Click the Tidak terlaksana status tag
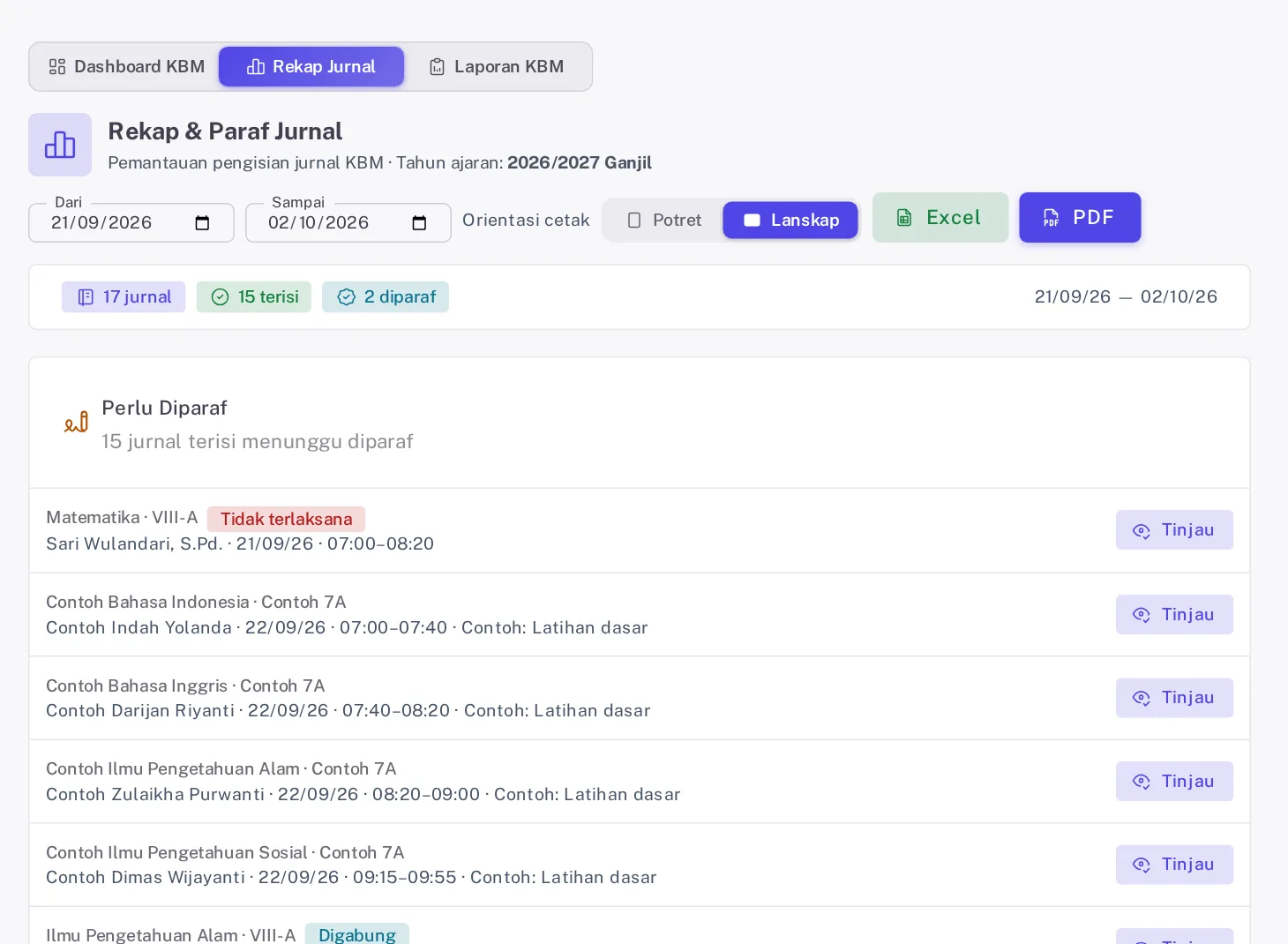This screenshot has width=1288, height=944. 286,519
